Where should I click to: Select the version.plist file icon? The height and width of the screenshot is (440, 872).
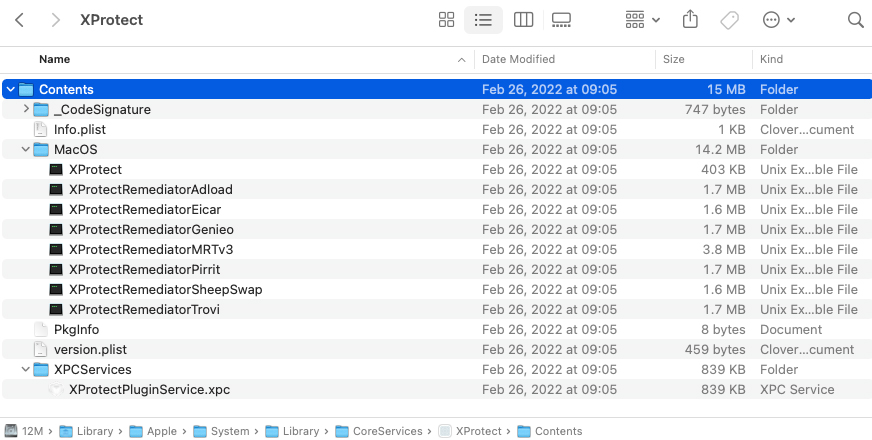[x=40, y=350]
